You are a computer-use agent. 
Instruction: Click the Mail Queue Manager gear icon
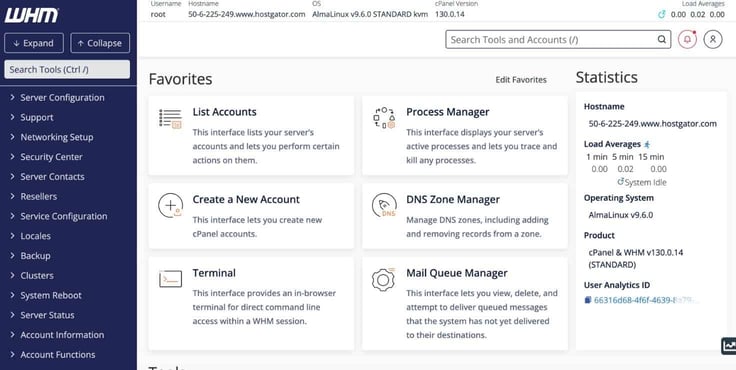(x=383, y=279)
